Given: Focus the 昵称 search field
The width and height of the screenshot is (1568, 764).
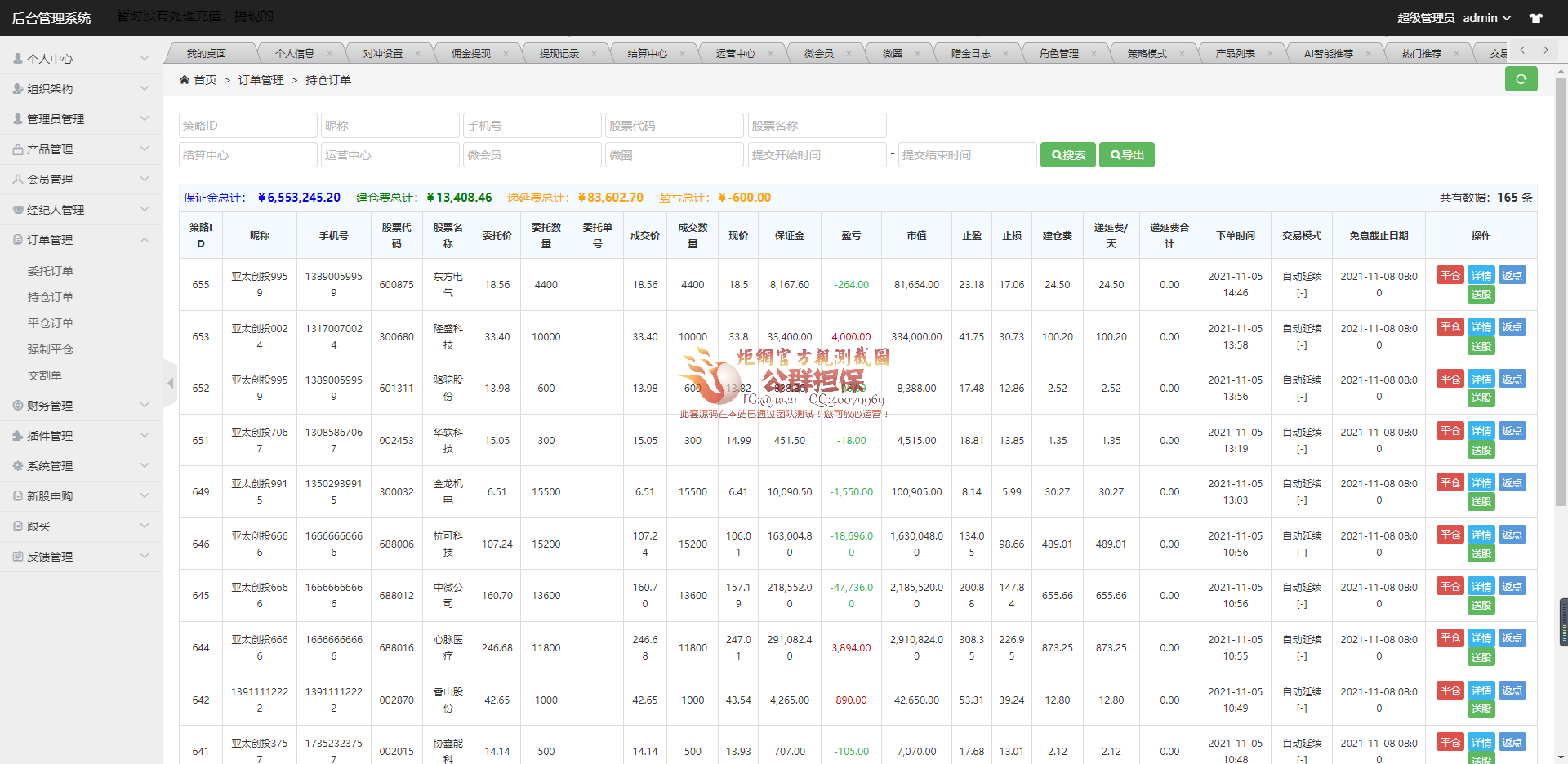Looking at the screenshot, I should pyautogui.click(x=390, y=126).
